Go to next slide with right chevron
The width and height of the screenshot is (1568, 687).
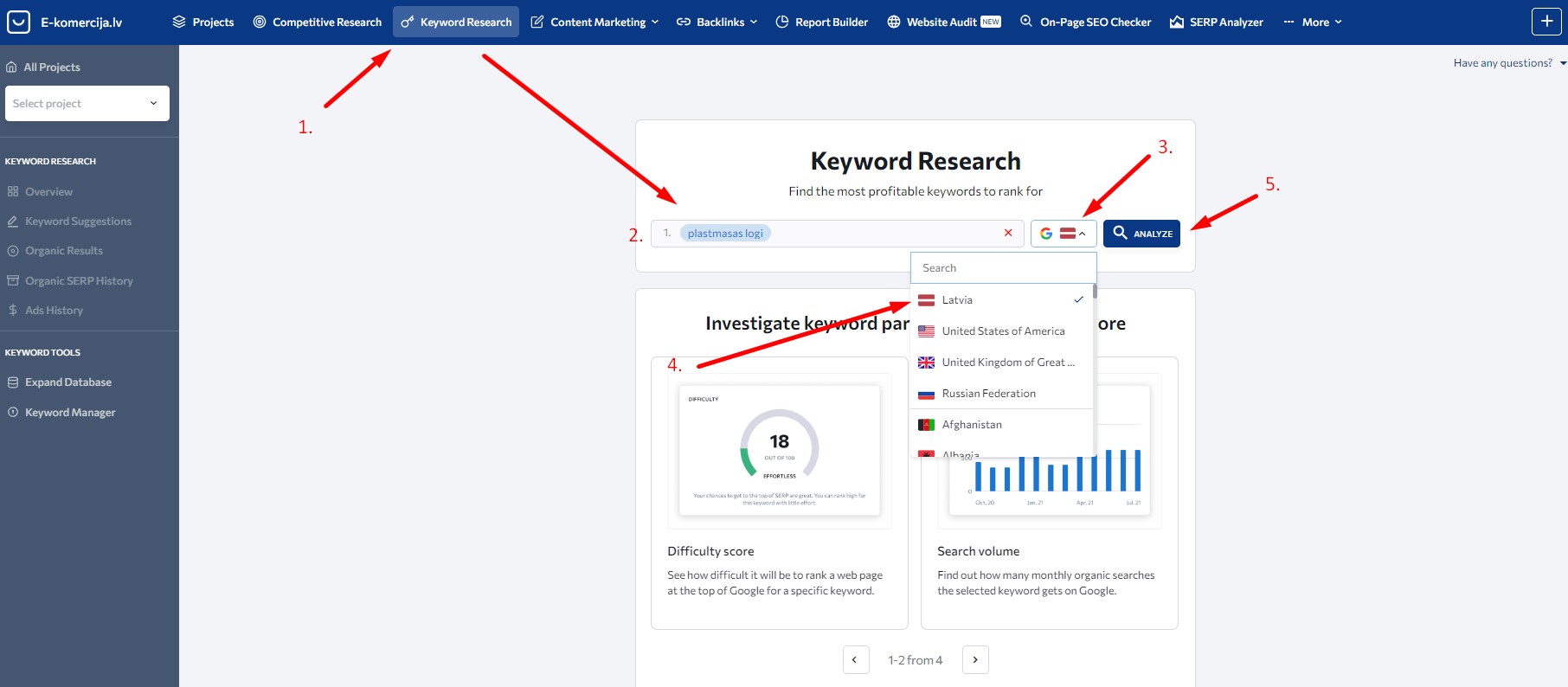tap(975, 659)
